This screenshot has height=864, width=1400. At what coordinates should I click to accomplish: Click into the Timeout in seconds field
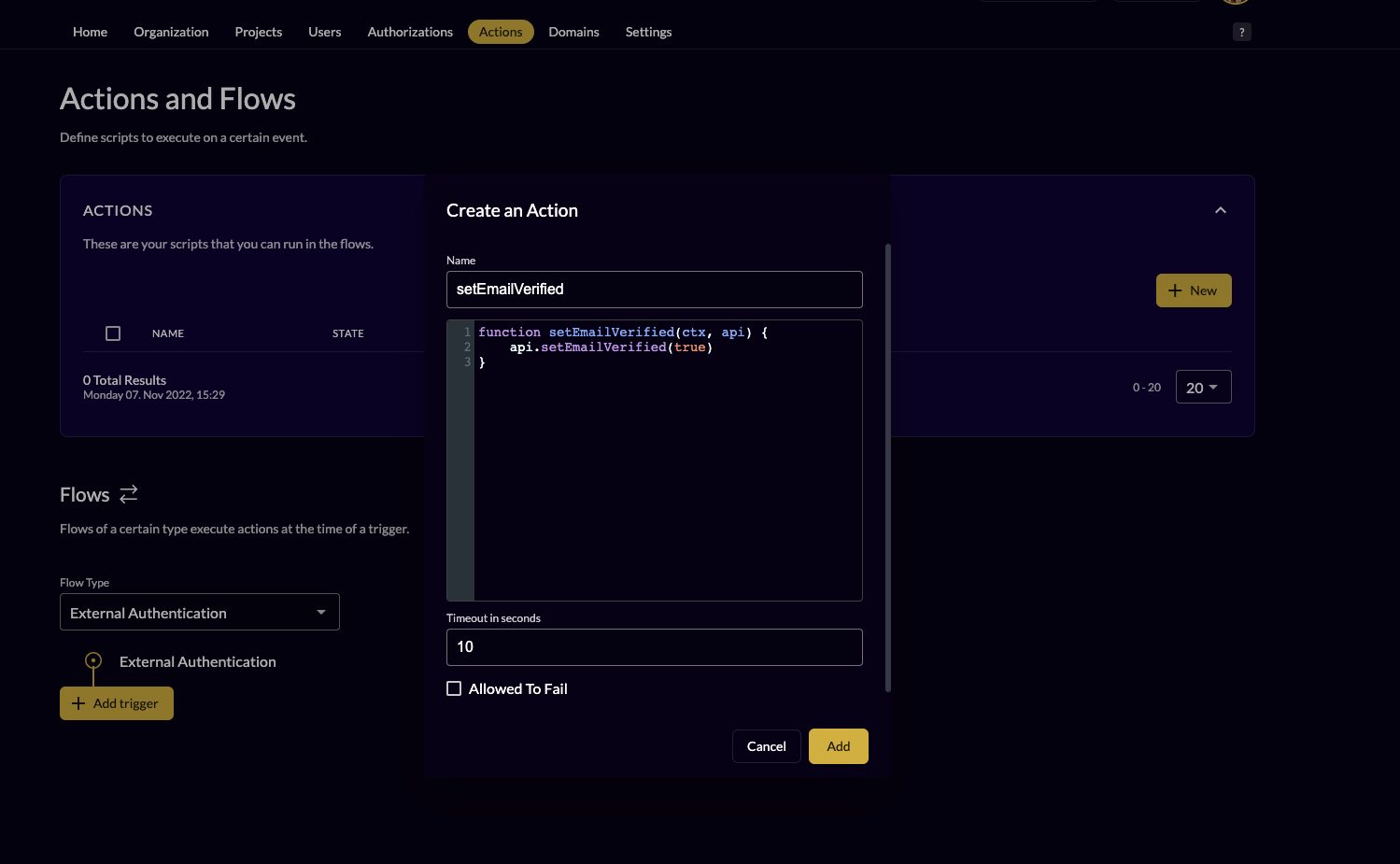tap(654, 647)
